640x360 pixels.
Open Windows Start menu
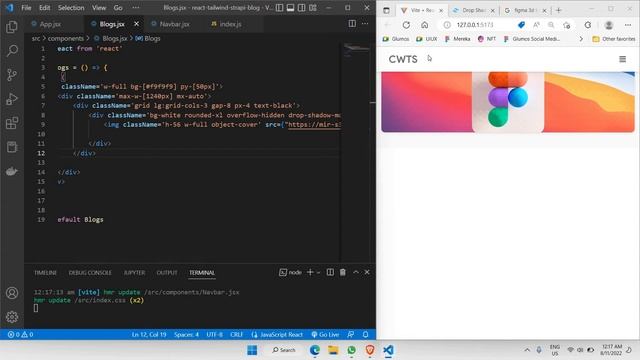click(x=252, y=350)
